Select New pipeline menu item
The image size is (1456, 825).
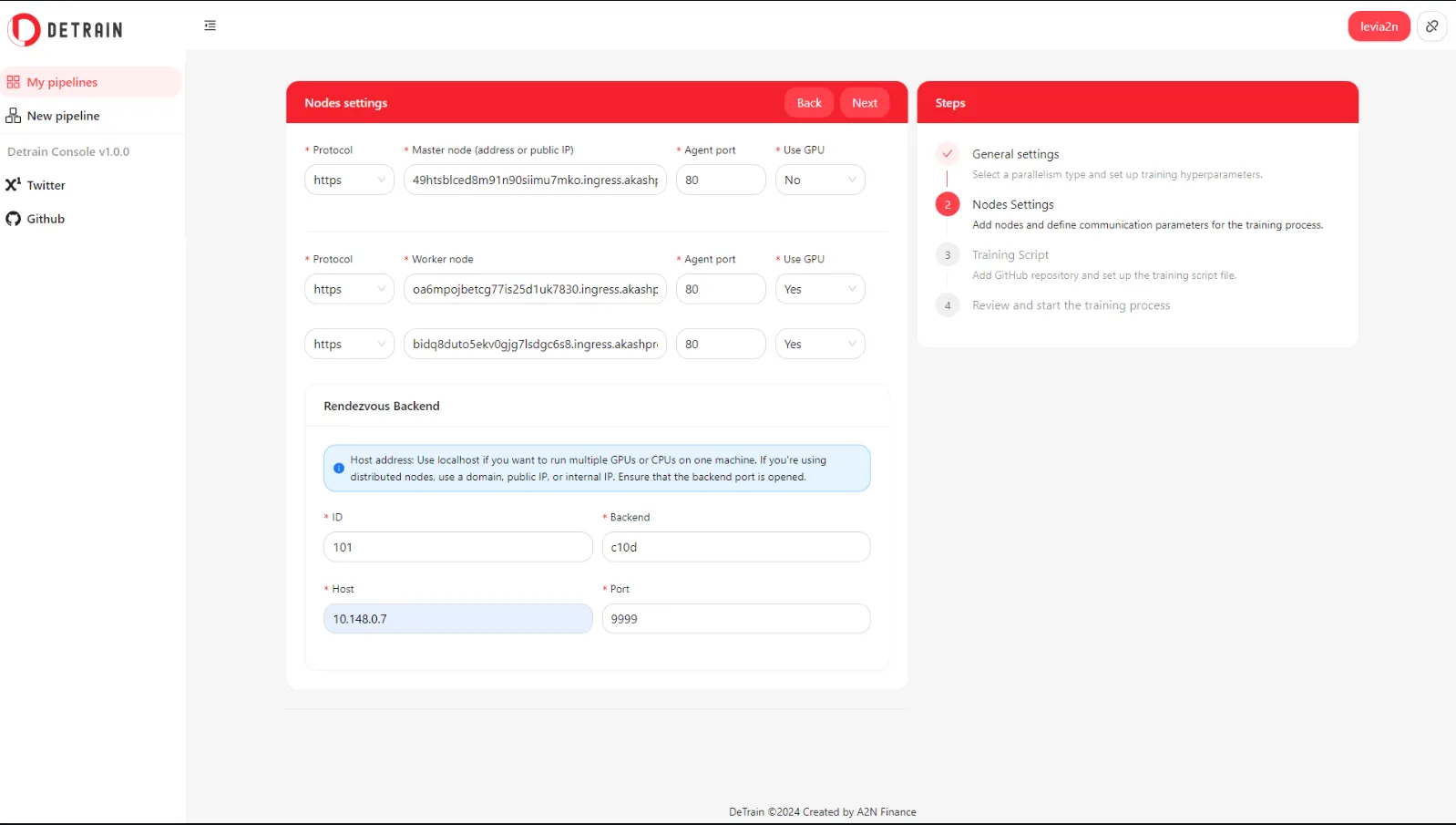63,116
